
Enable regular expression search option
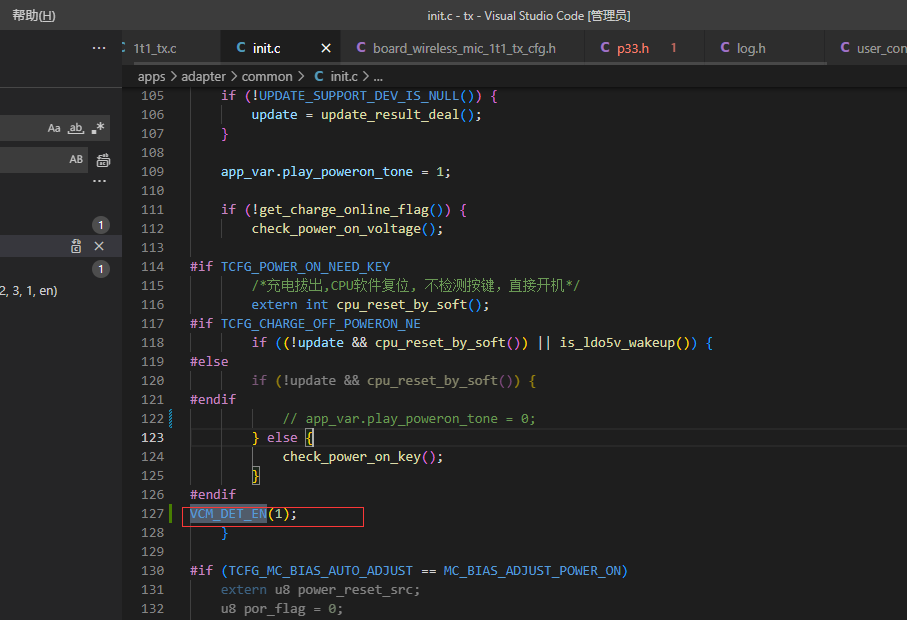98,128
